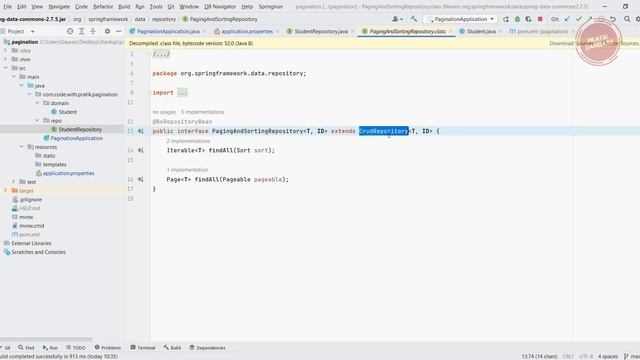Open the Find tool window
This screenshot has width=640, height=360.
(x=26, y=348)
